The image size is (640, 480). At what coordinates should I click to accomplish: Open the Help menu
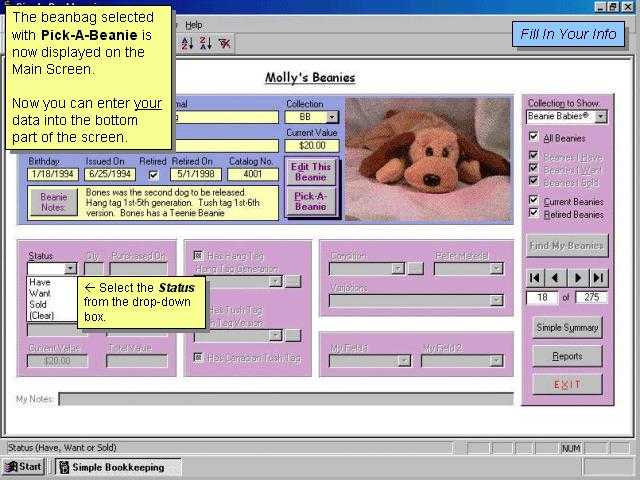coord(194,24)
